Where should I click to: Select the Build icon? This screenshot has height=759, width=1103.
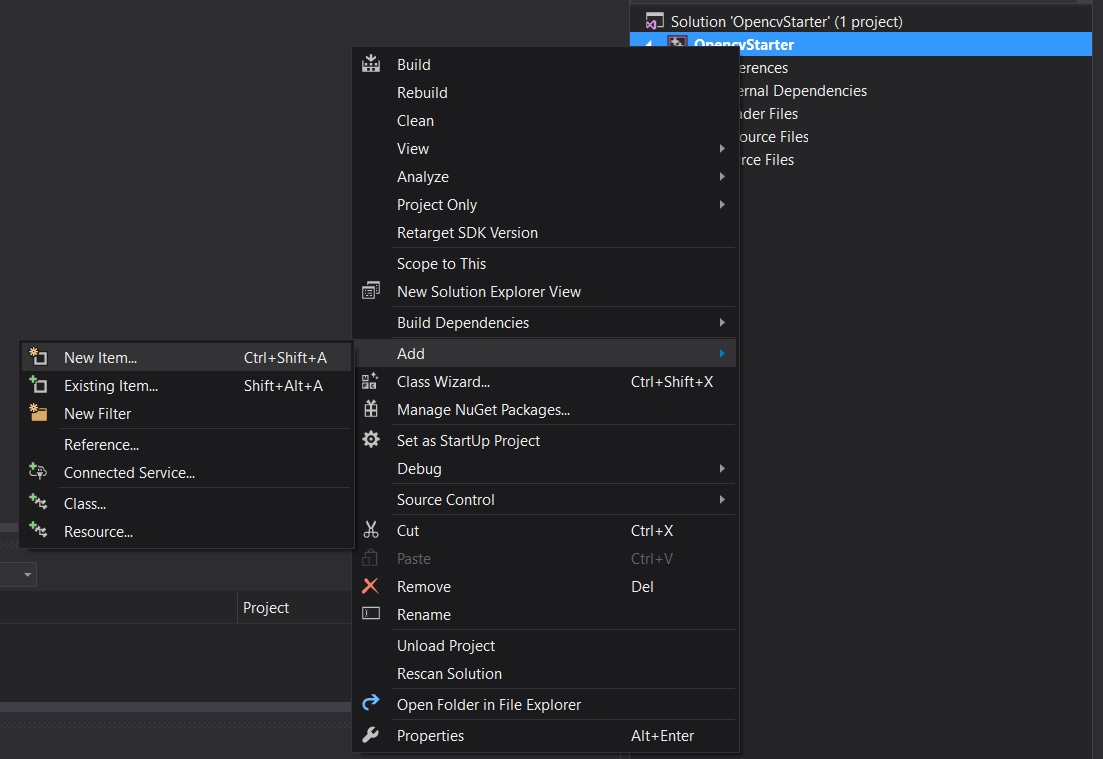371,63
